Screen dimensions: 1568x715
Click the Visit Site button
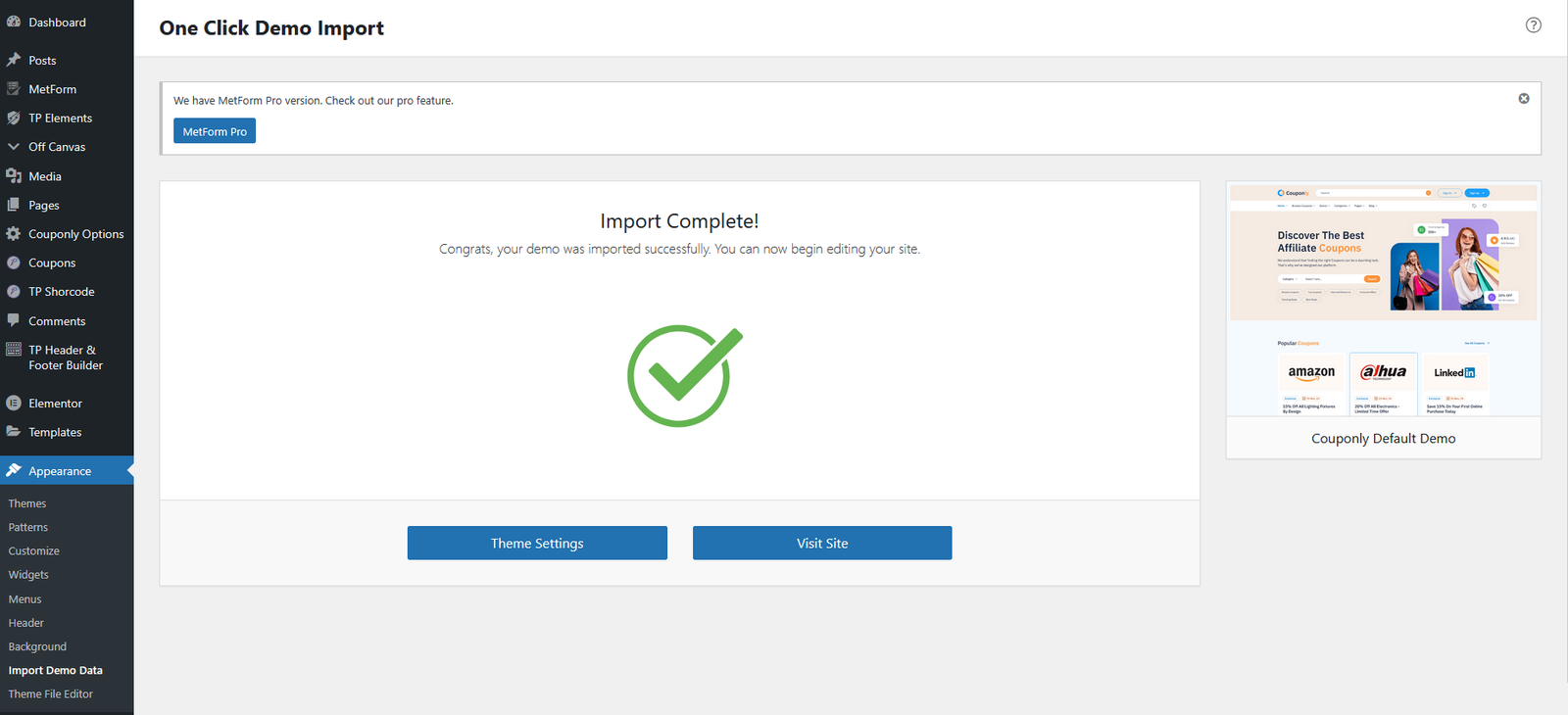click(822, 544)
